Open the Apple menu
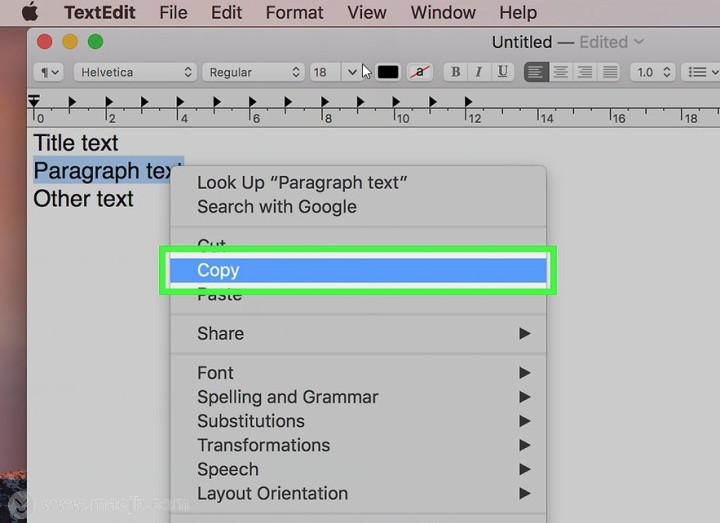Viewport: 720px width, 523px height. pos(30,12)
